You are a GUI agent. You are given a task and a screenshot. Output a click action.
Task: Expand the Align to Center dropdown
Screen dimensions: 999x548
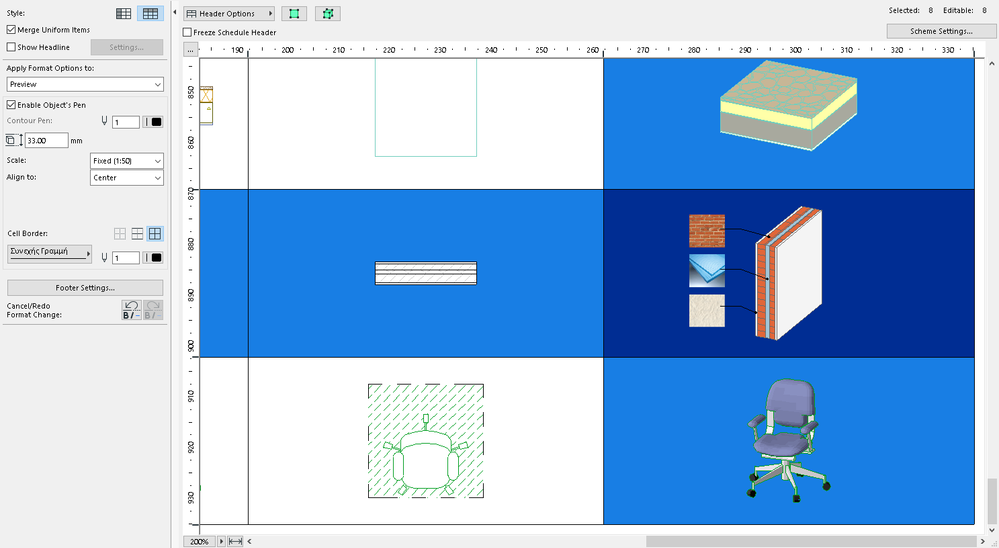click(x=126, y=178)
